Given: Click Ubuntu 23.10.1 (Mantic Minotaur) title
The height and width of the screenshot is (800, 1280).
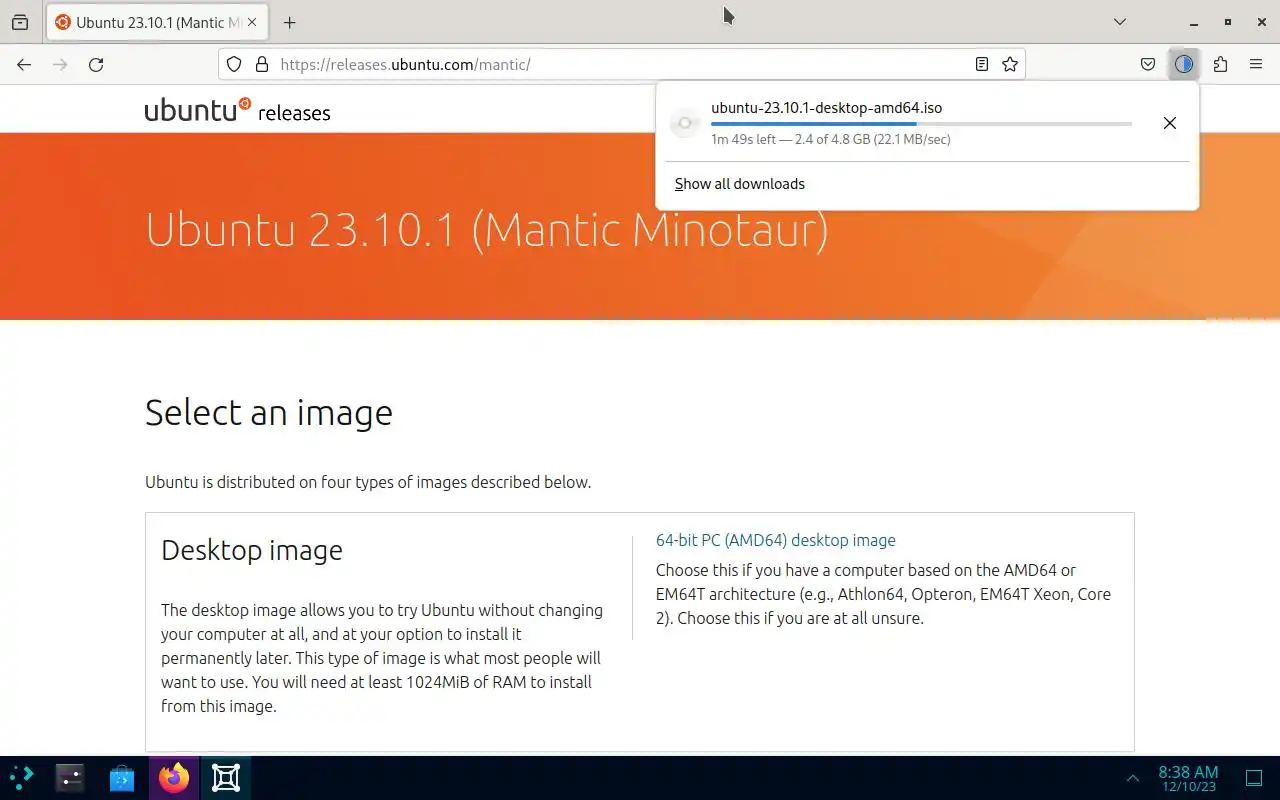Looking at the screenshot, I should click(487, 230).
